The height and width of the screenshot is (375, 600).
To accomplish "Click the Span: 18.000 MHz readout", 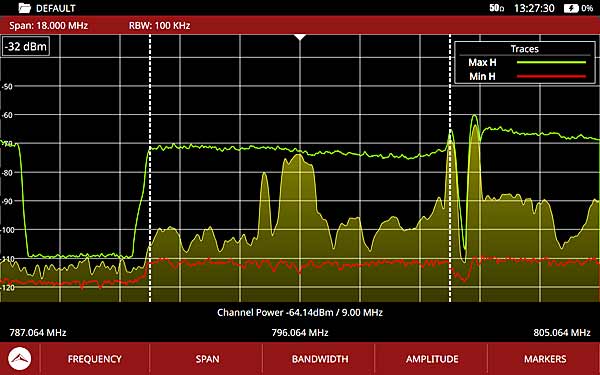I will coord(49,26).
